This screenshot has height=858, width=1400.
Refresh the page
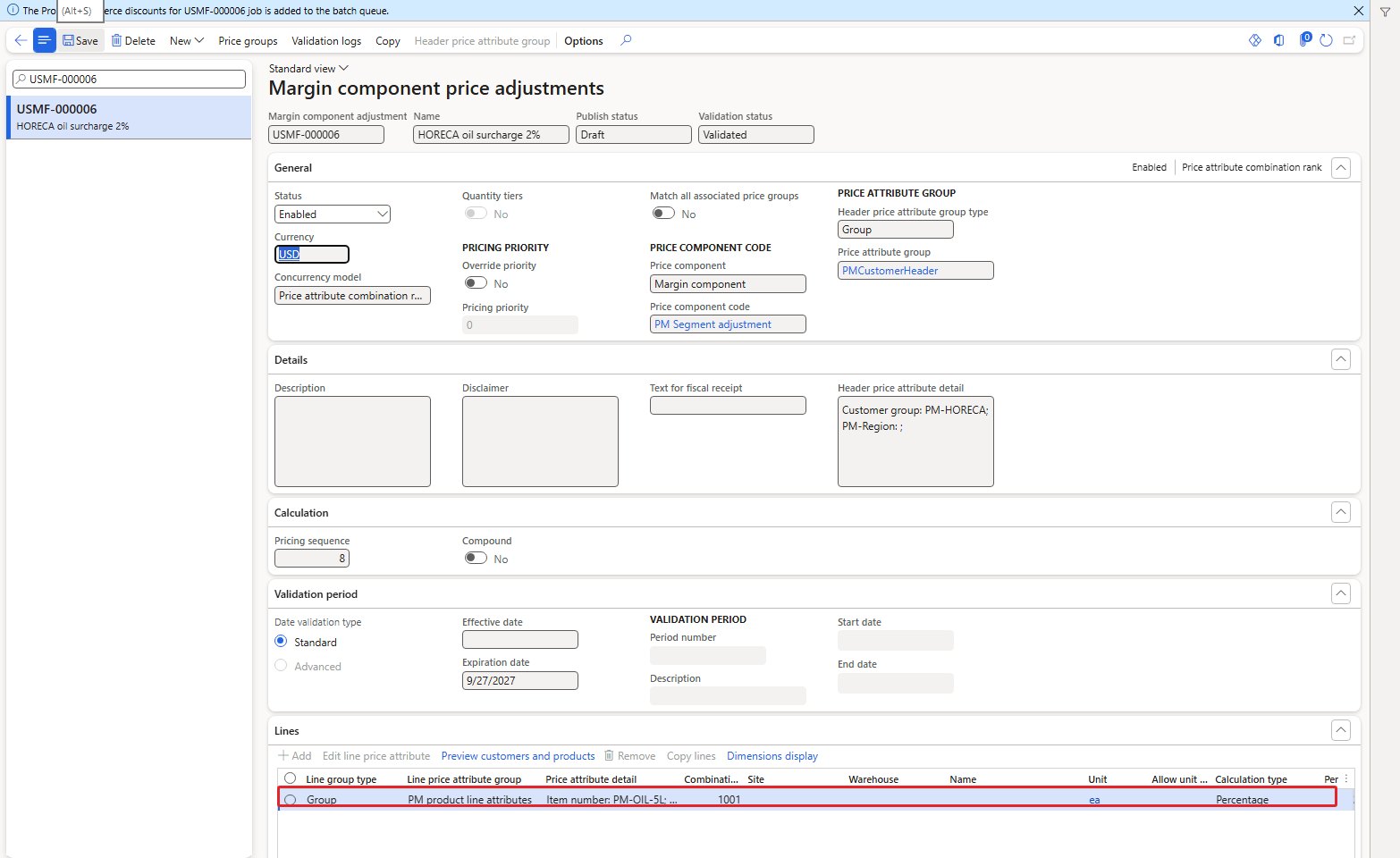click(1327, 40)
